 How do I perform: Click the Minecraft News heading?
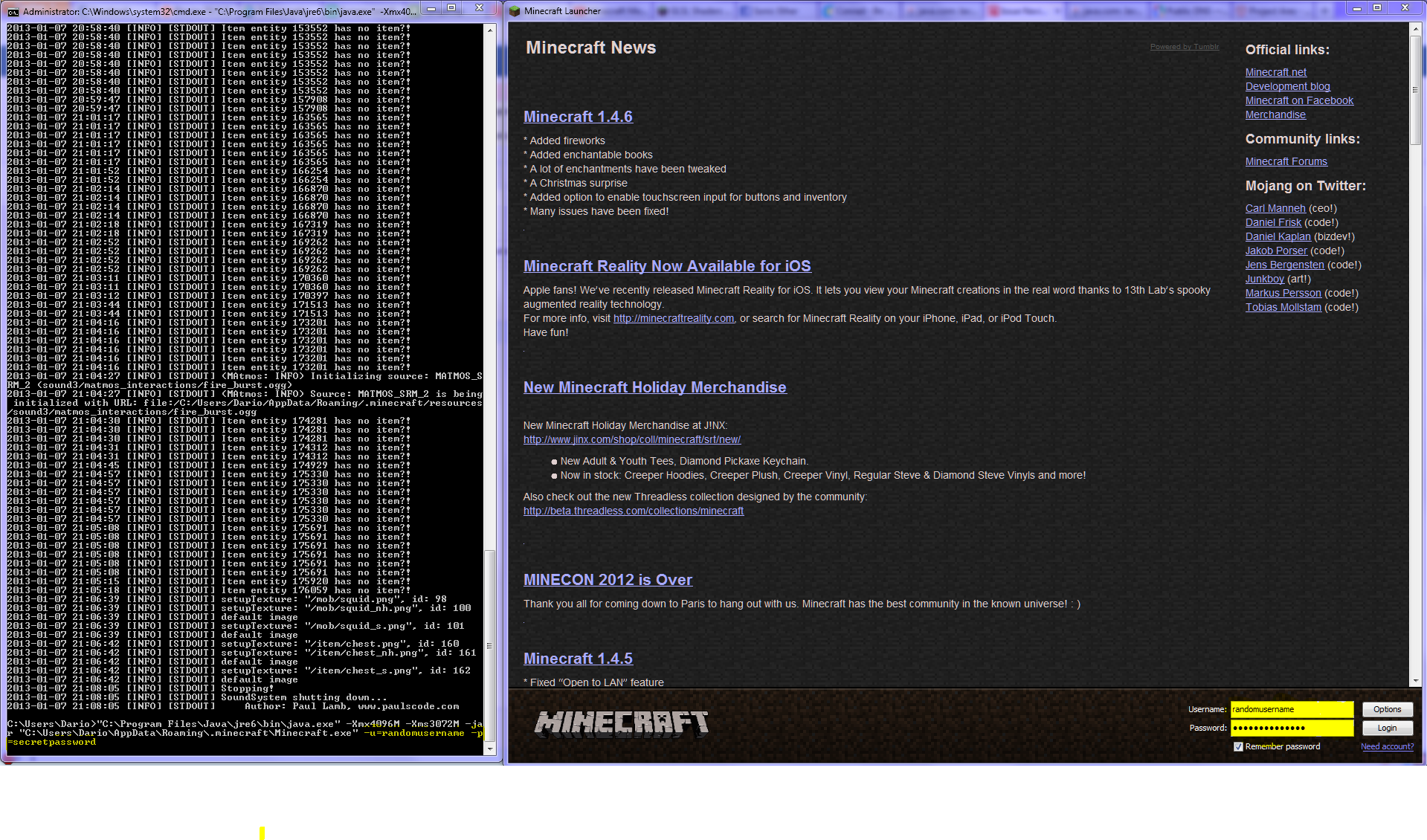pos(591,48)
